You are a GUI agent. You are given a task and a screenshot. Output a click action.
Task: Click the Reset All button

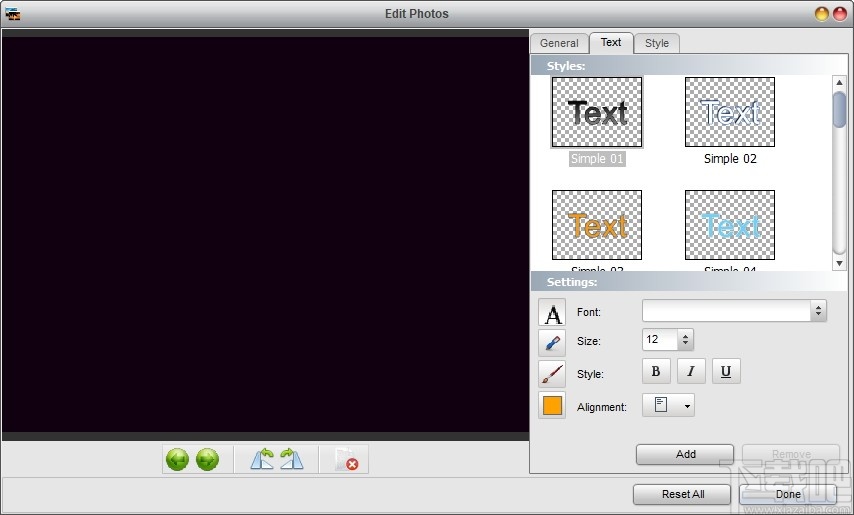coord(682,494)
